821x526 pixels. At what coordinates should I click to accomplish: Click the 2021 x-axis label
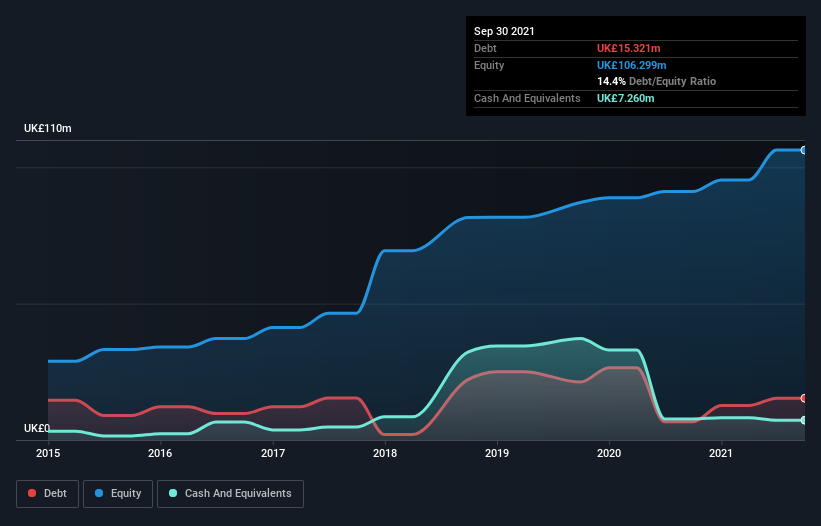click(x=721, y=453)
